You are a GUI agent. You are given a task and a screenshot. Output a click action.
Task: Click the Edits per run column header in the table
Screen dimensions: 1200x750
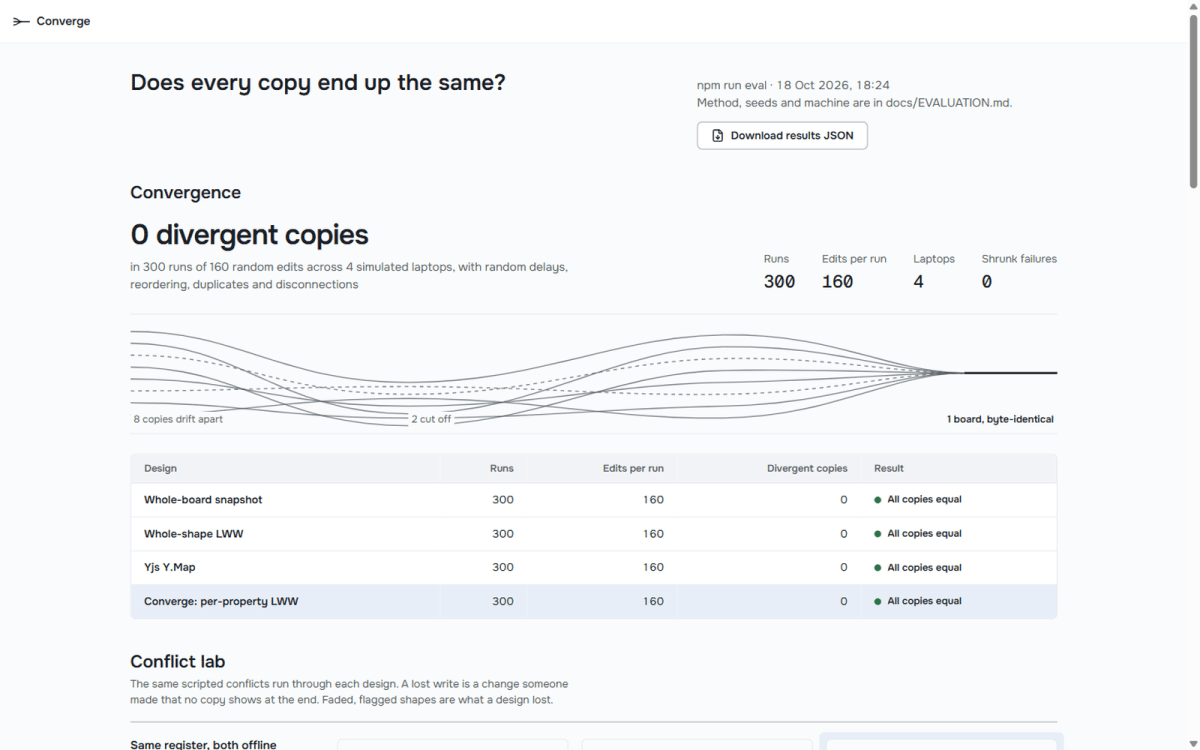click(633, 468)
